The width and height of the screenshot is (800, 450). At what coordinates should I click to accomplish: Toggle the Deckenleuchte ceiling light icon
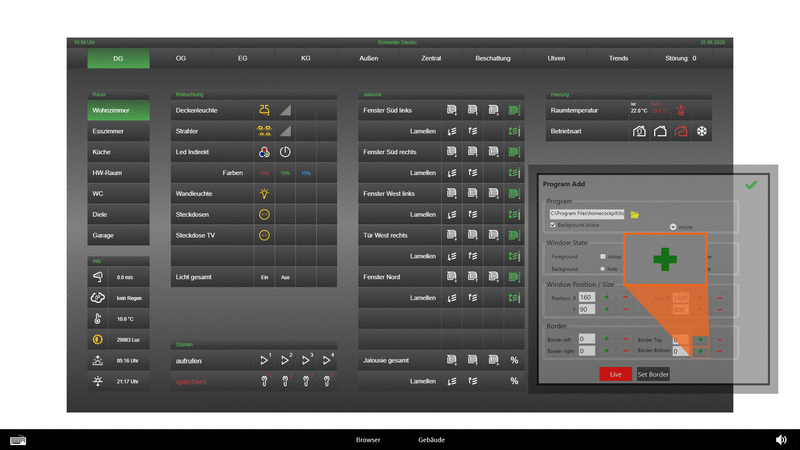click(264, 110)
